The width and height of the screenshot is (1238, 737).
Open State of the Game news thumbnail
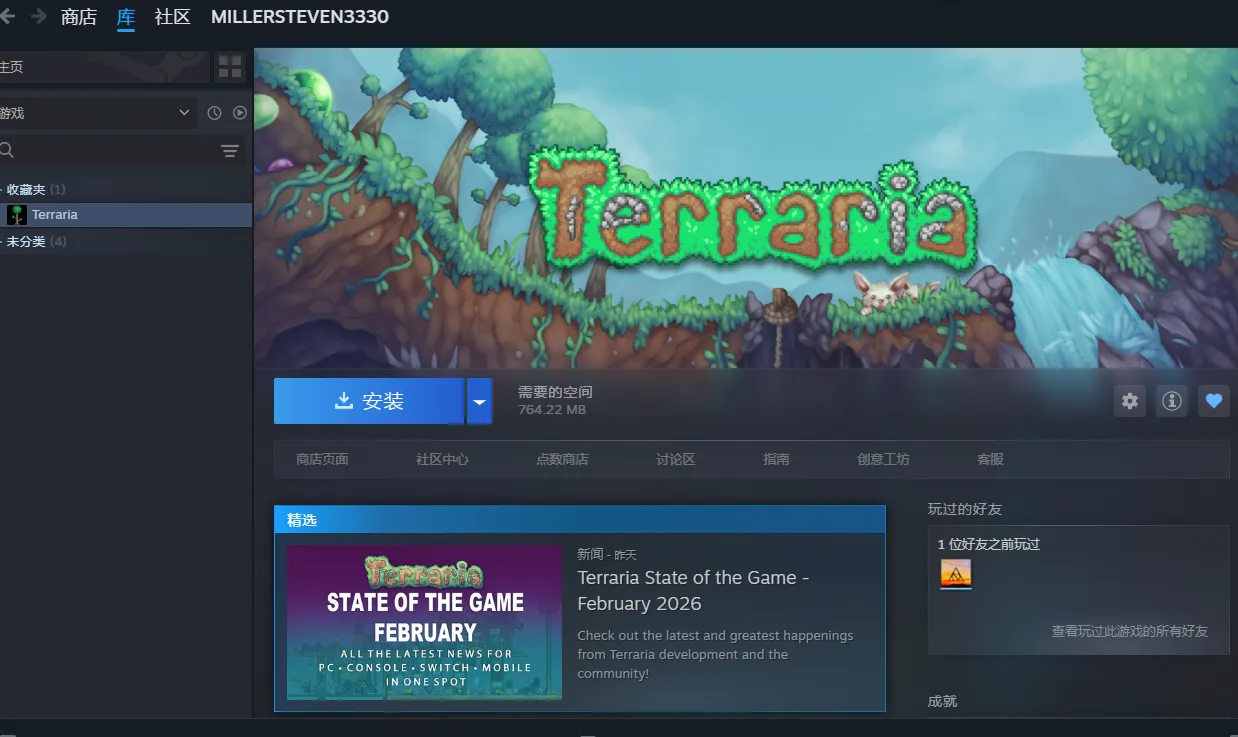point(424,622)
